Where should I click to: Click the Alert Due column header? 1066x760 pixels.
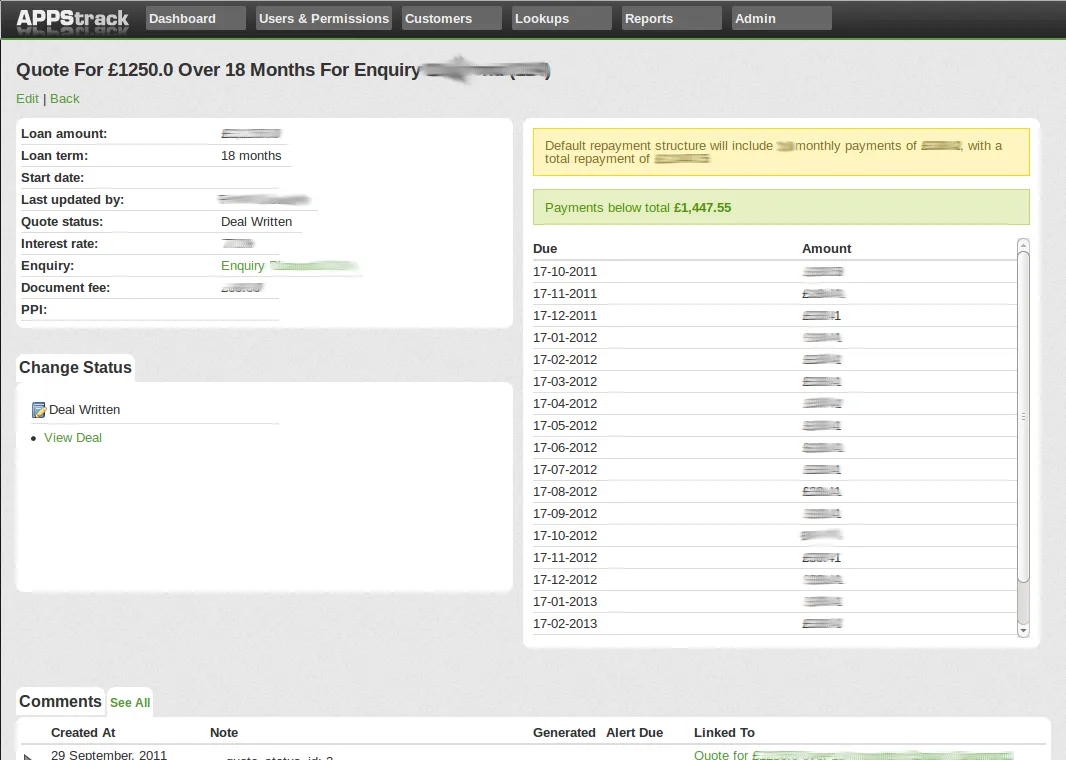pos(634,733)
